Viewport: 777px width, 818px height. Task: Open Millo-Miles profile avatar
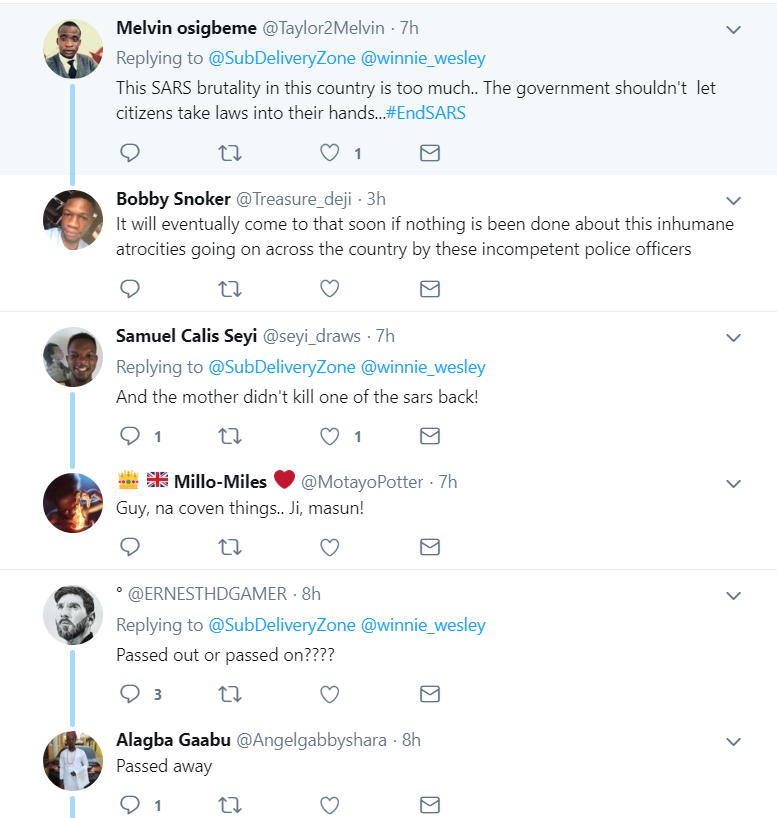click(x=73, y=503)
